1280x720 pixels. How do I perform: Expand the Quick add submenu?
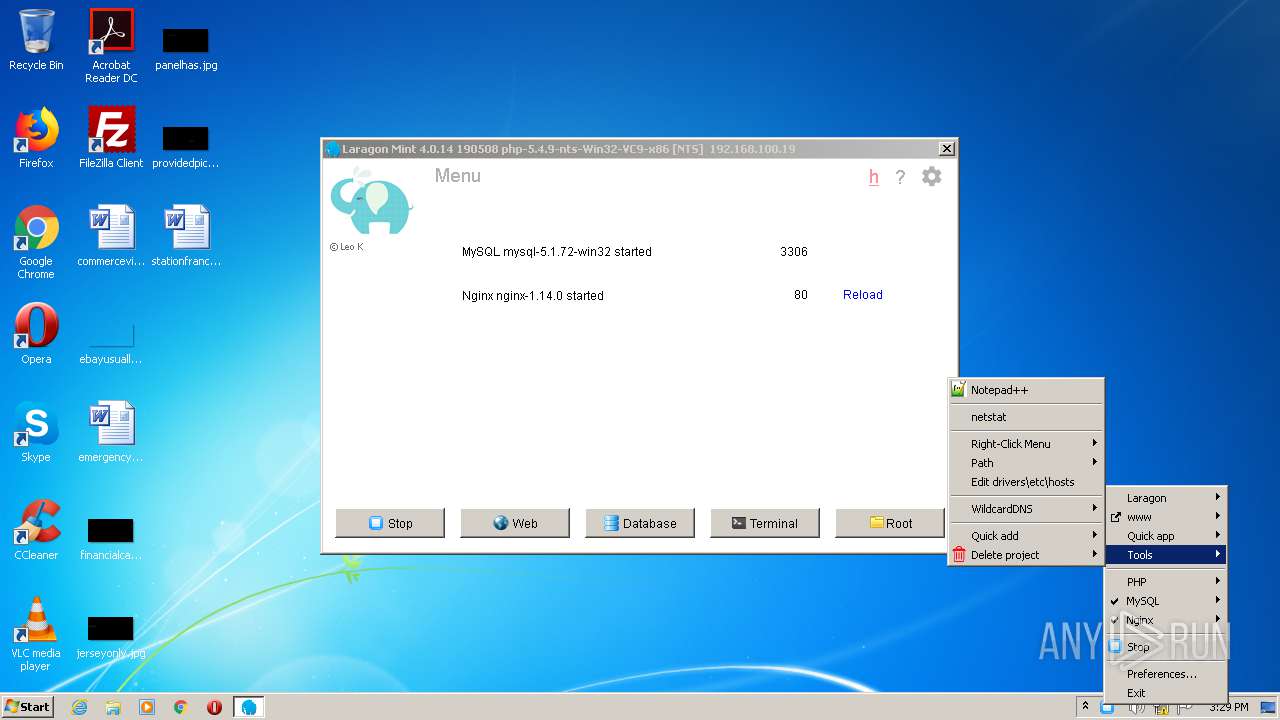click(1026, 536)
